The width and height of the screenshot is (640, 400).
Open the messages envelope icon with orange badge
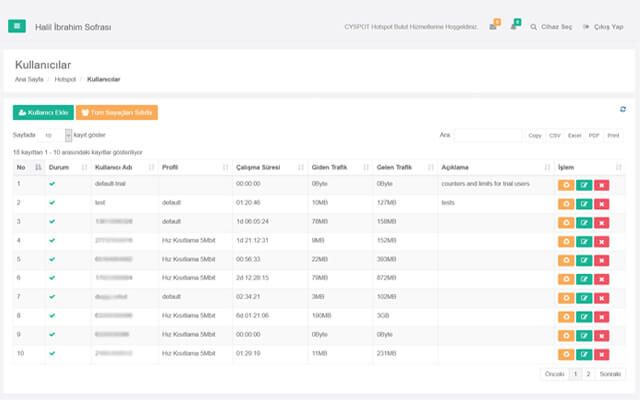coord(493,27)
